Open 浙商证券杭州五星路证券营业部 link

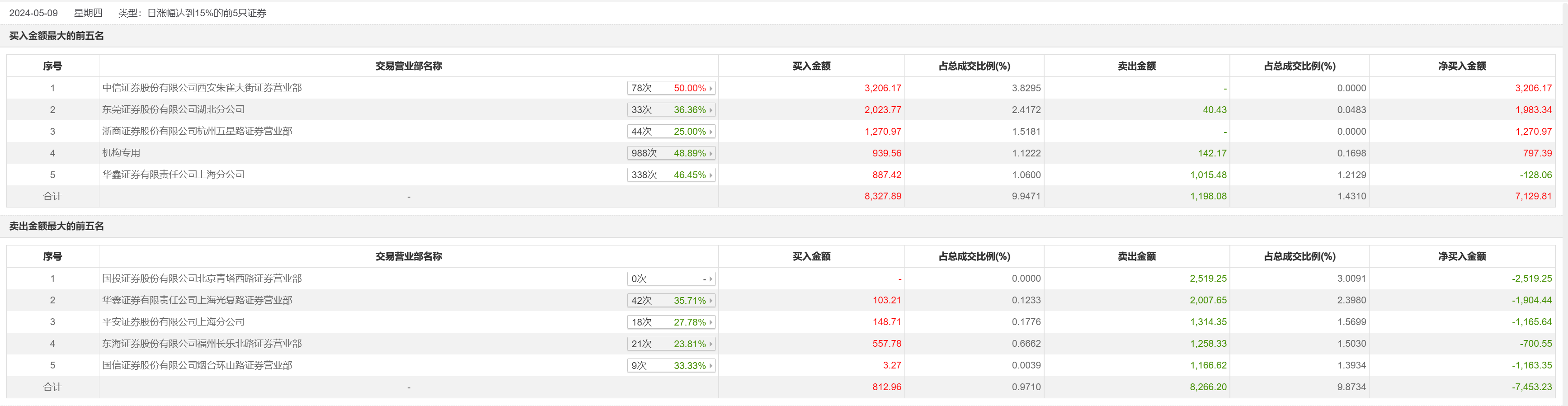(x=197, y=132)
